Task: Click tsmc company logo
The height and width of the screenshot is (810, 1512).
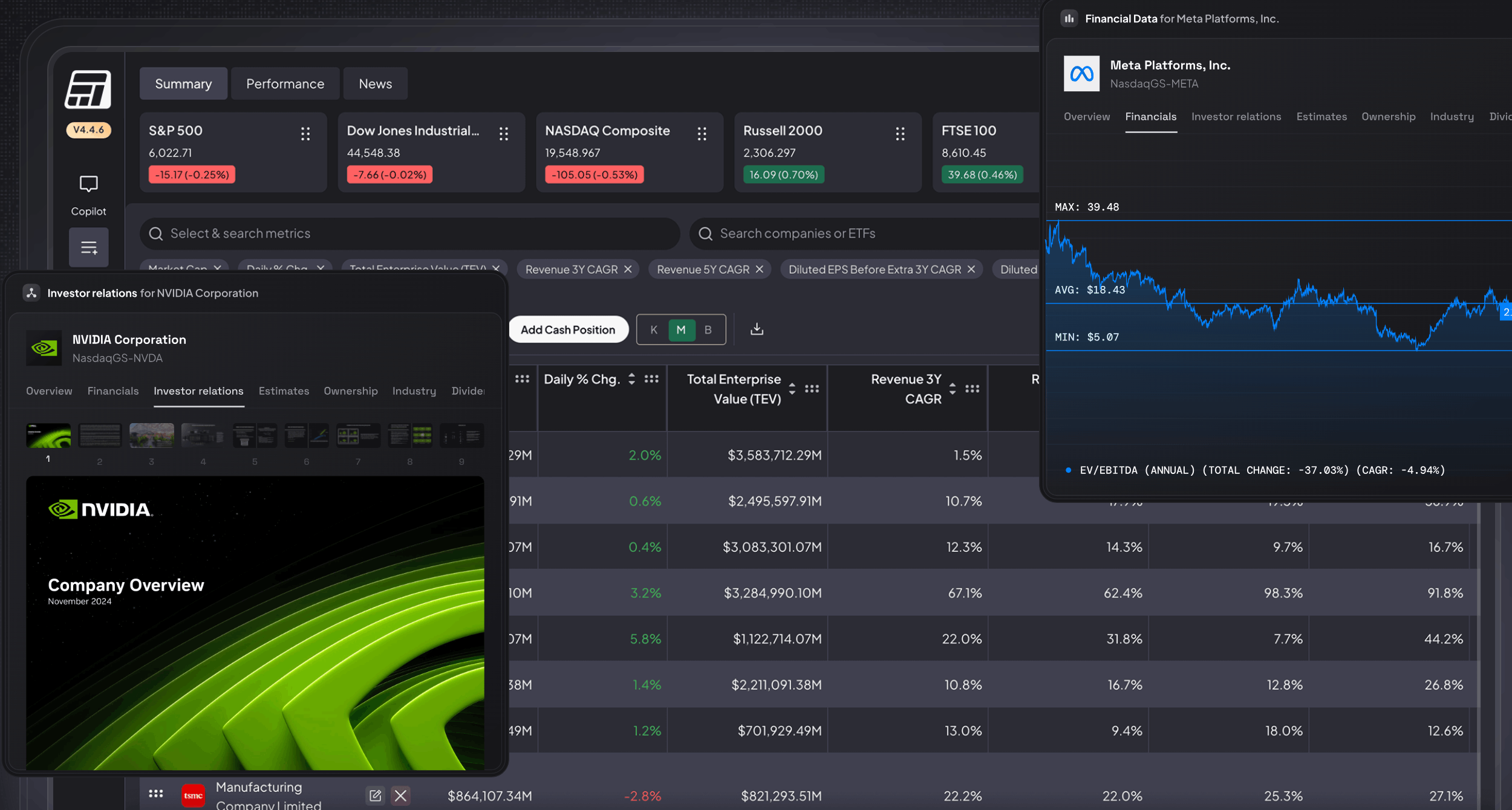Action: click(x=193, y=795)
